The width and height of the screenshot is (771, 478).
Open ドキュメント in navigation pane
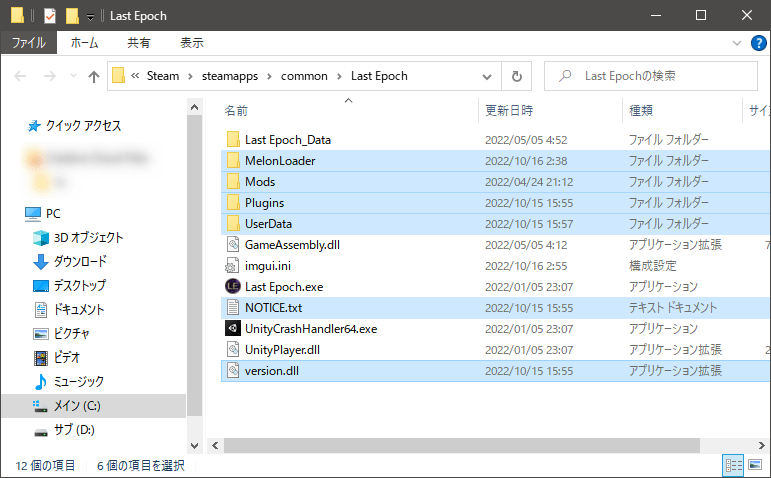[69, 310]
